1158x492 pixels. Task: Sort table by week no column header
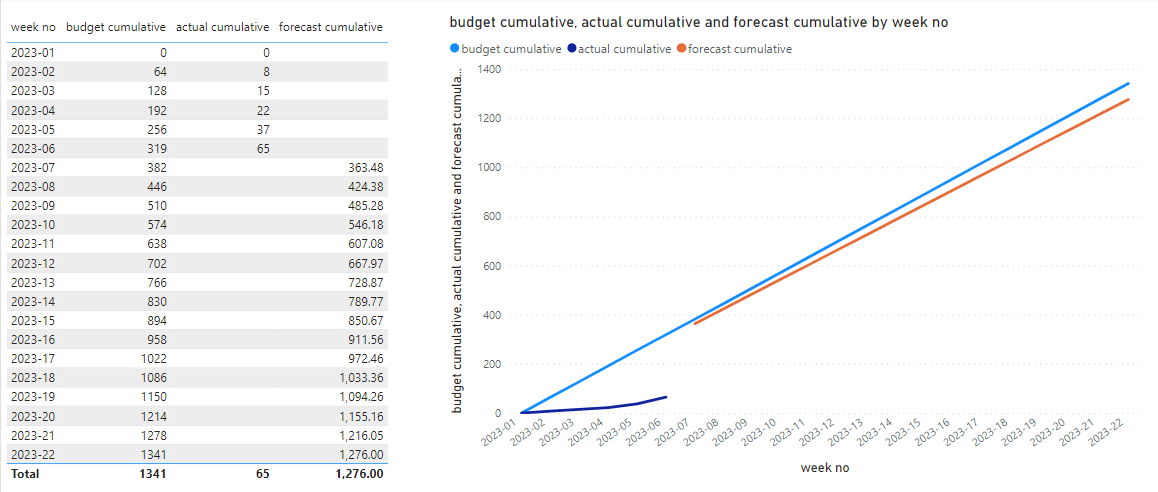click(33, 27)
